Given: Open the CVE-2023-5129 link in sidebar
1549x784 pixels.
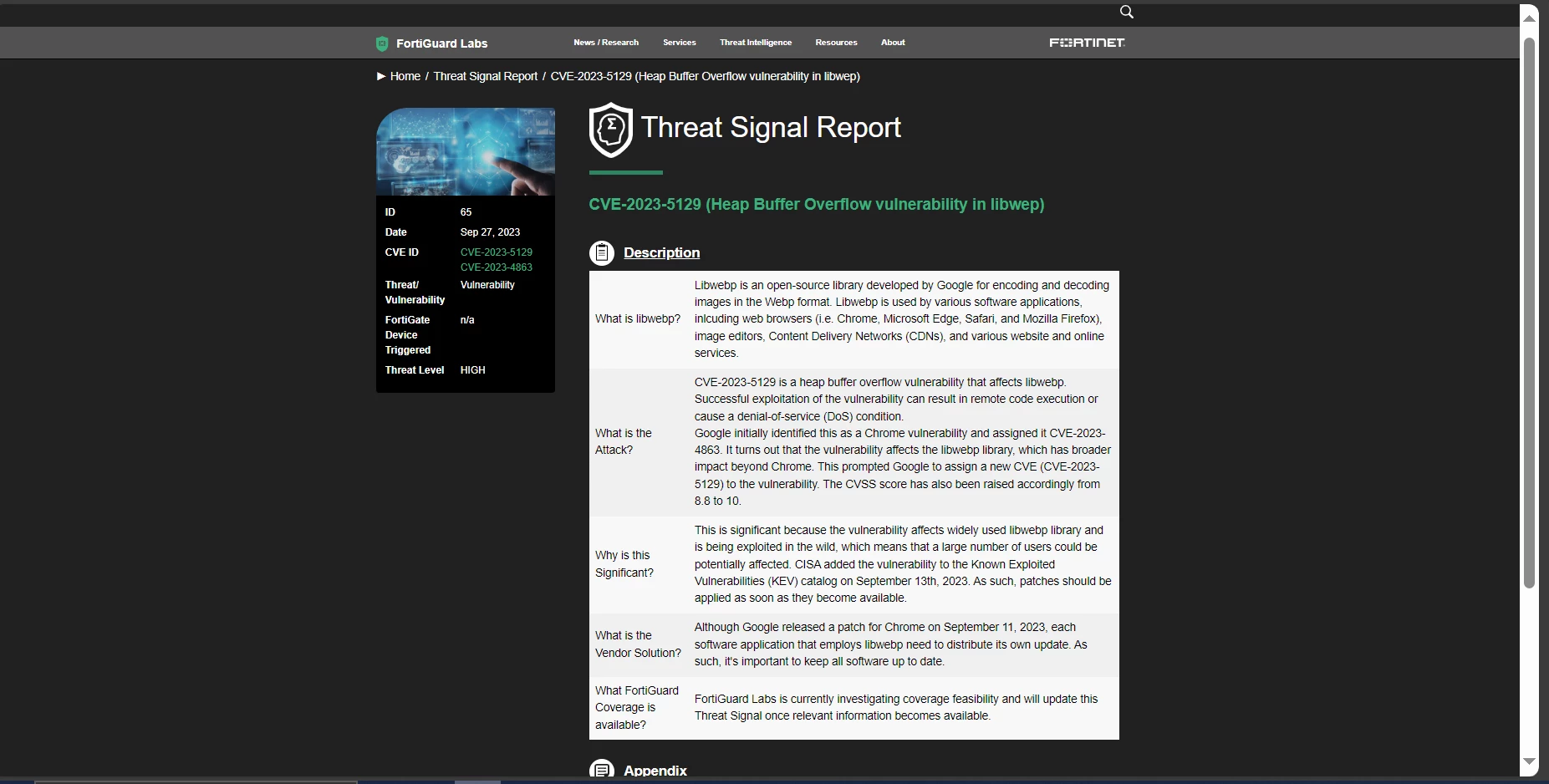Looking at the screenshot, I should [x=497, y=252].
